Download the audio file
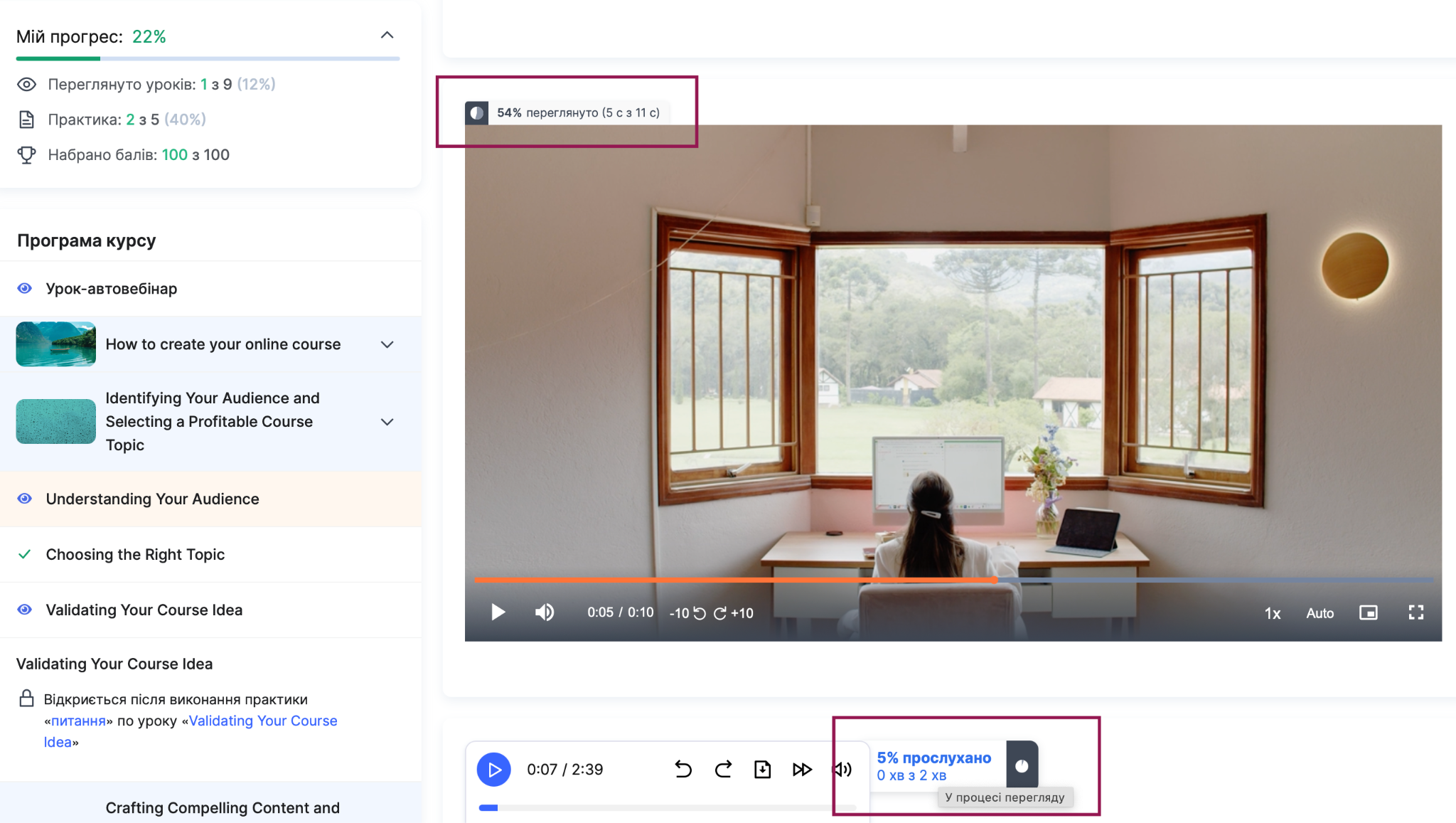The width and height of the screenshot is (1456, 823). 763,769
